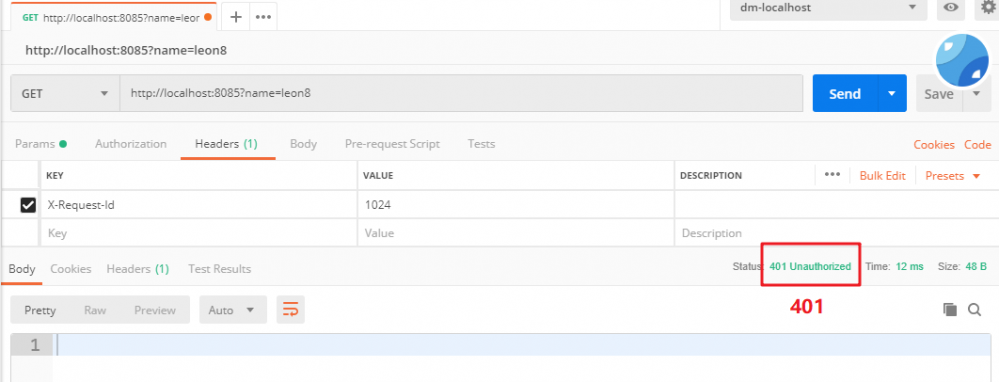Viewport: 999px width, 382px height.
Task: Open the Pre-request Script tab
Action: pyautogui.click(x=392, y=144)
